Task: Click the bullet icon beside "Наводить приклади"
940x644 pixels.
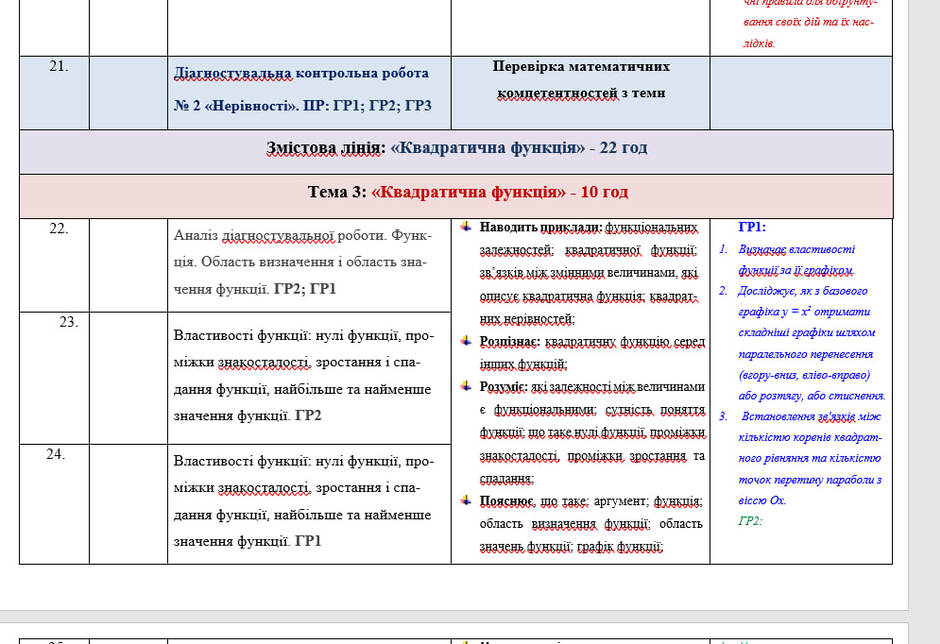Action: tap(466, 227)
